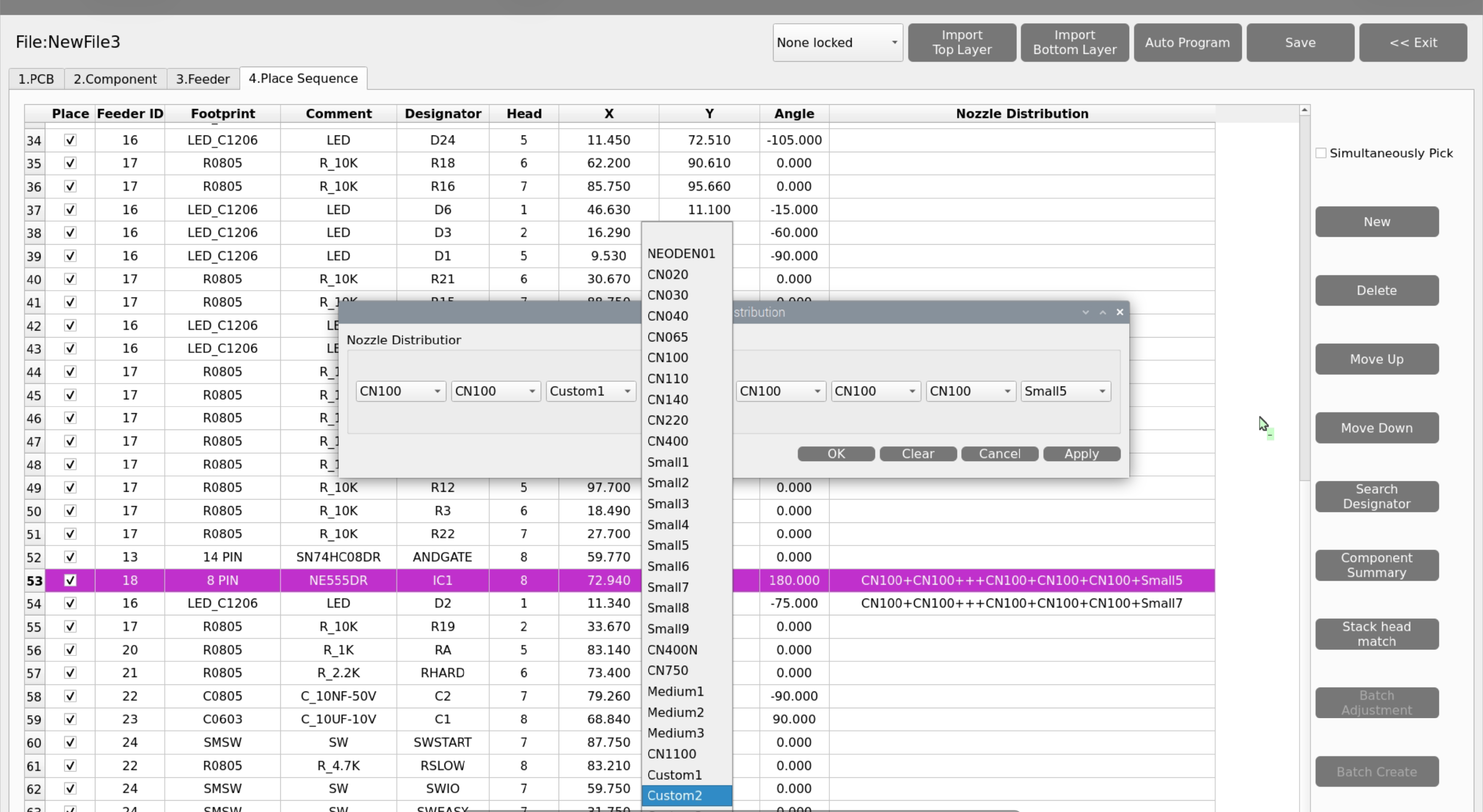Viewport: 1483px width, 812px height.
Task: Uncheck Place box for row 34
Action: pos(70,140)
